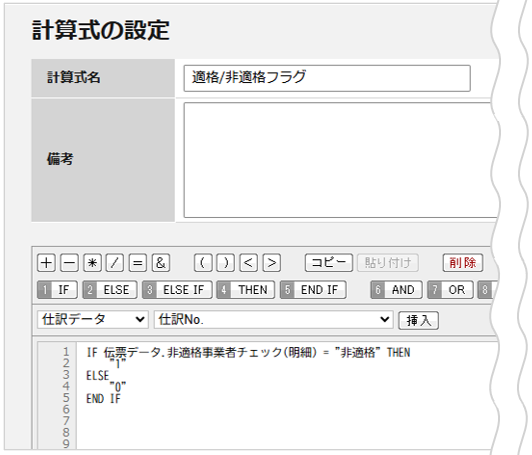The width and height of the screenshot is (532, 455).
Task: Insert the plus operator
Action: point(46,263)
